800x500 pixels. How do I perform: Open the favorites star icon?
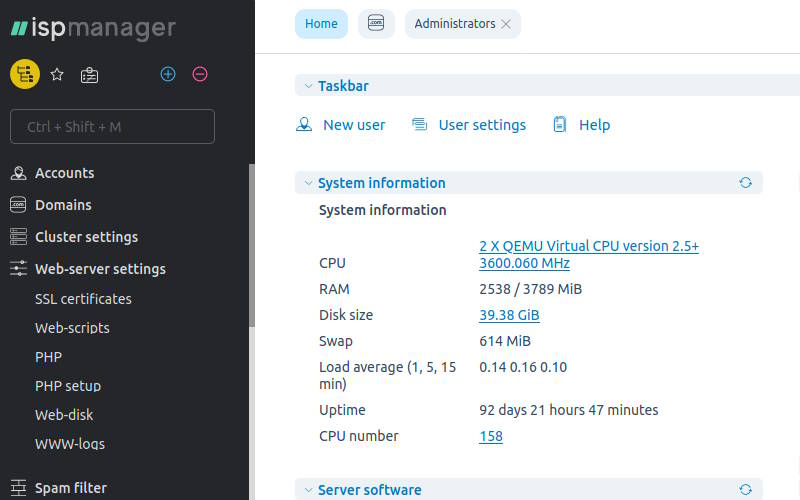click(x=57, y=74)
